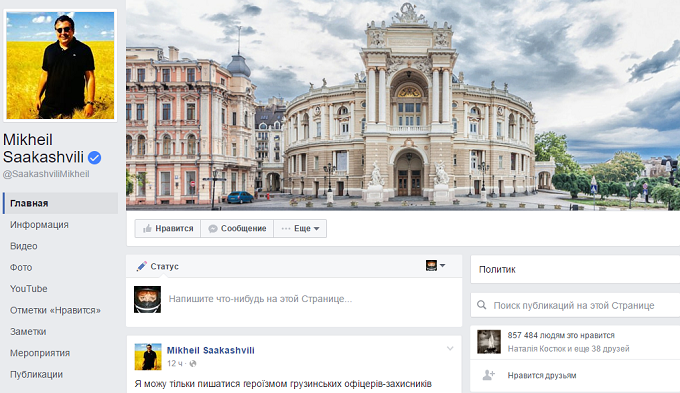680x393 pixels.
Task: Click the Напишите что-нибудь на этой Странице field
Action: pos(260,299)
